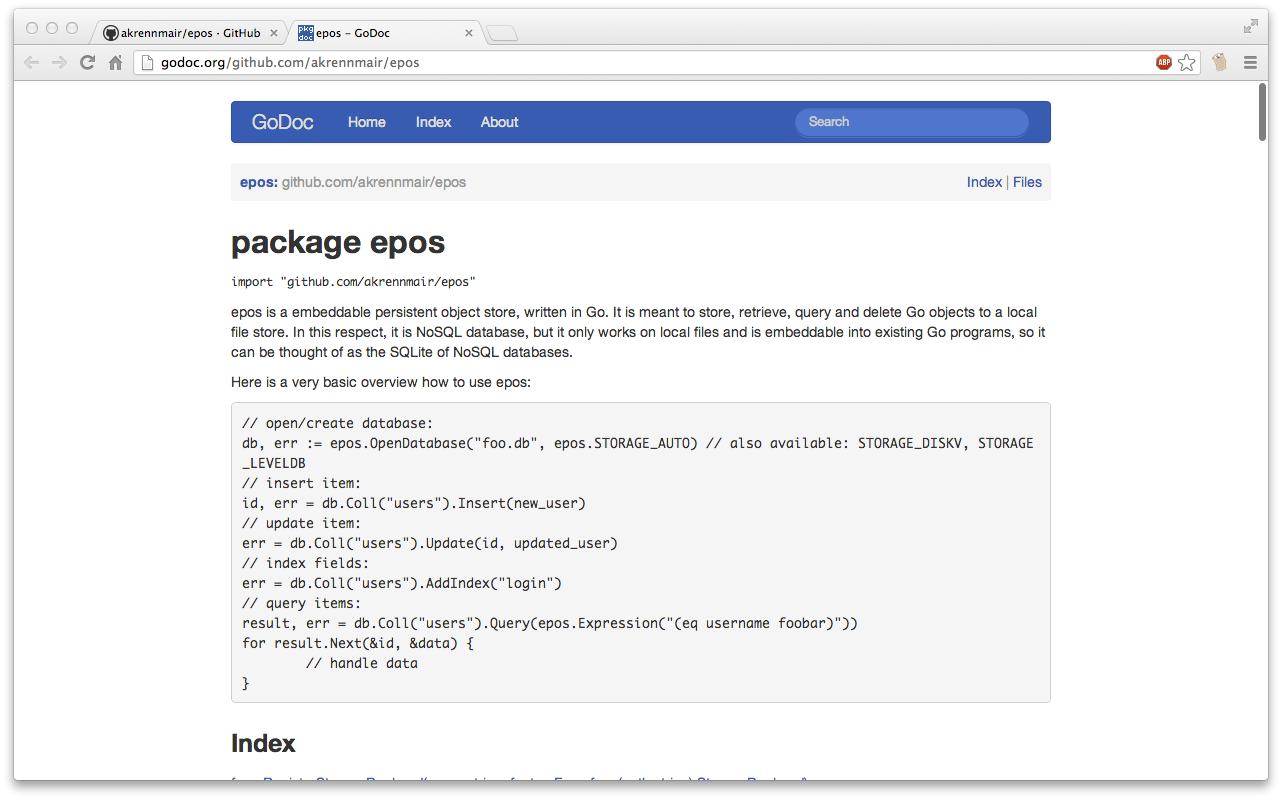Screen dimensions: 1280x800
Task: Open About in GoDoc navbar
Action: [x=499, y=122]
